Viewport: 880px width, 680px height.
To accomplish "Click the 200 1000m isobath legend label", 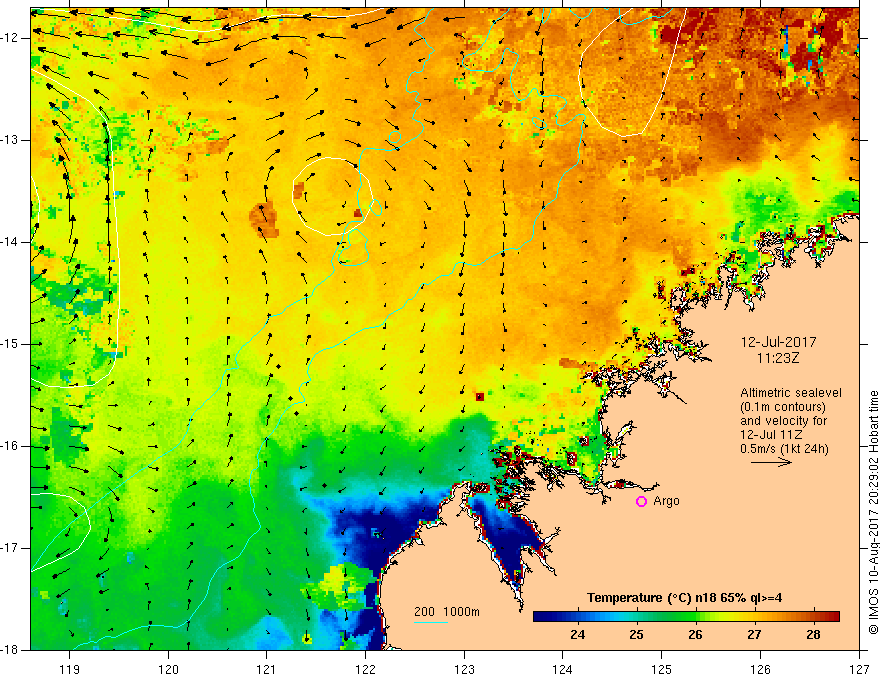I will click(447, 612).
